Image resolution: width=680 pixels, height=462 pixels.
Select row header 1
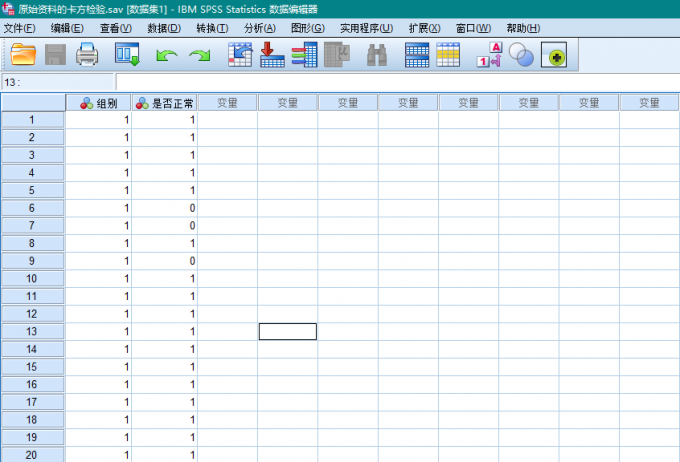pos(33,120)
